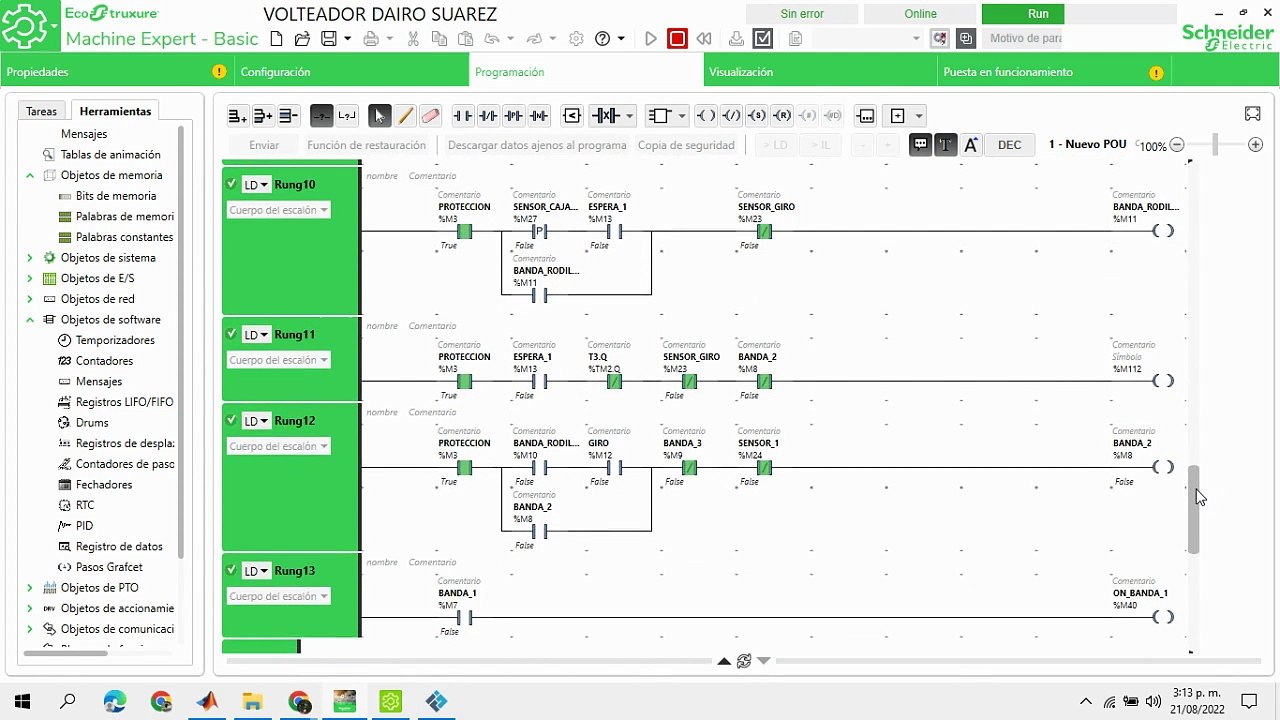Select Temporizadores in the tools tree
Image resolution: width=1280 pixels, height=720 pixels.
[115, 340]
